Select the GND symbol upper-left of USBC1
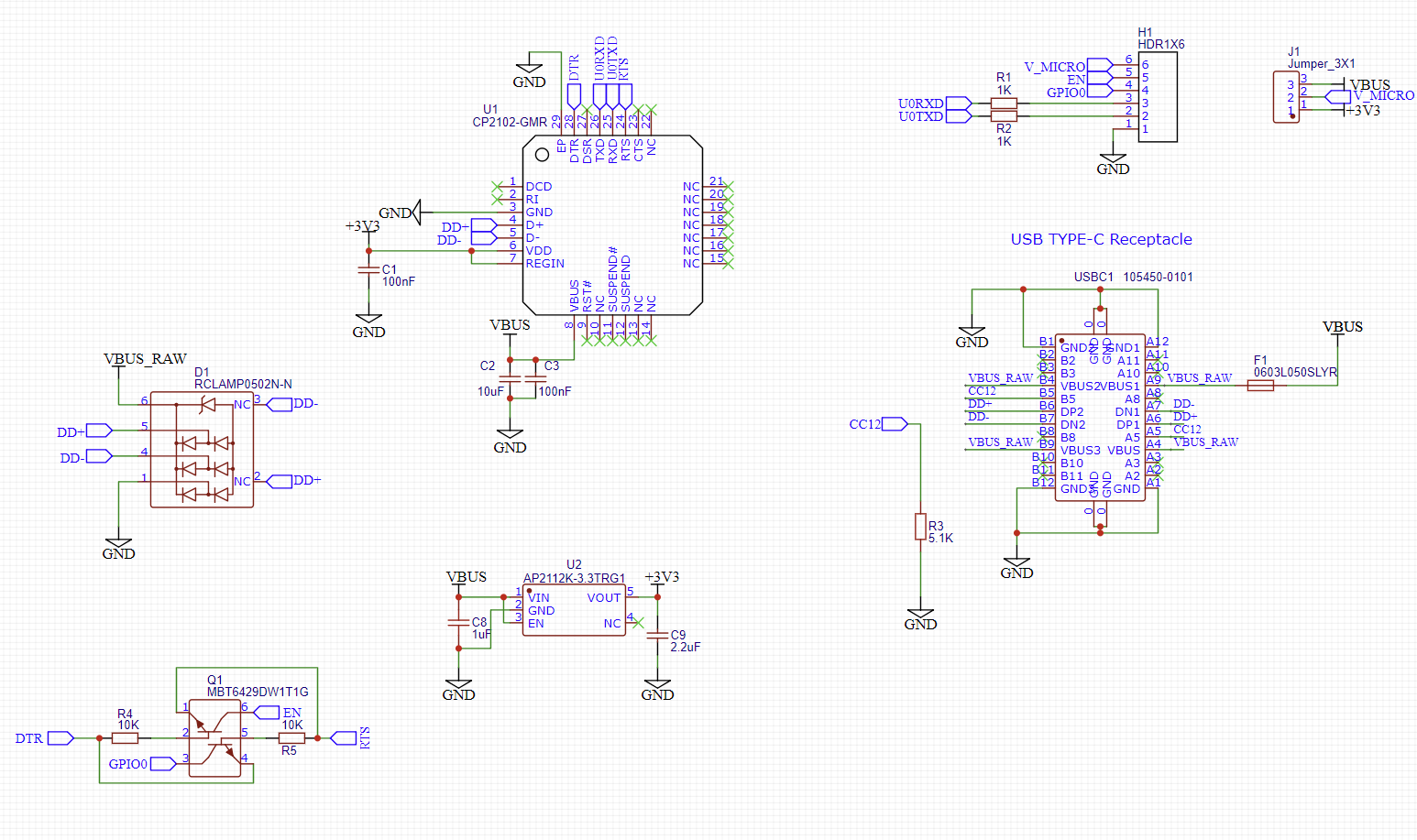Screen dimensions: 1417x840 pyautogui.click(x=972, y=337)
